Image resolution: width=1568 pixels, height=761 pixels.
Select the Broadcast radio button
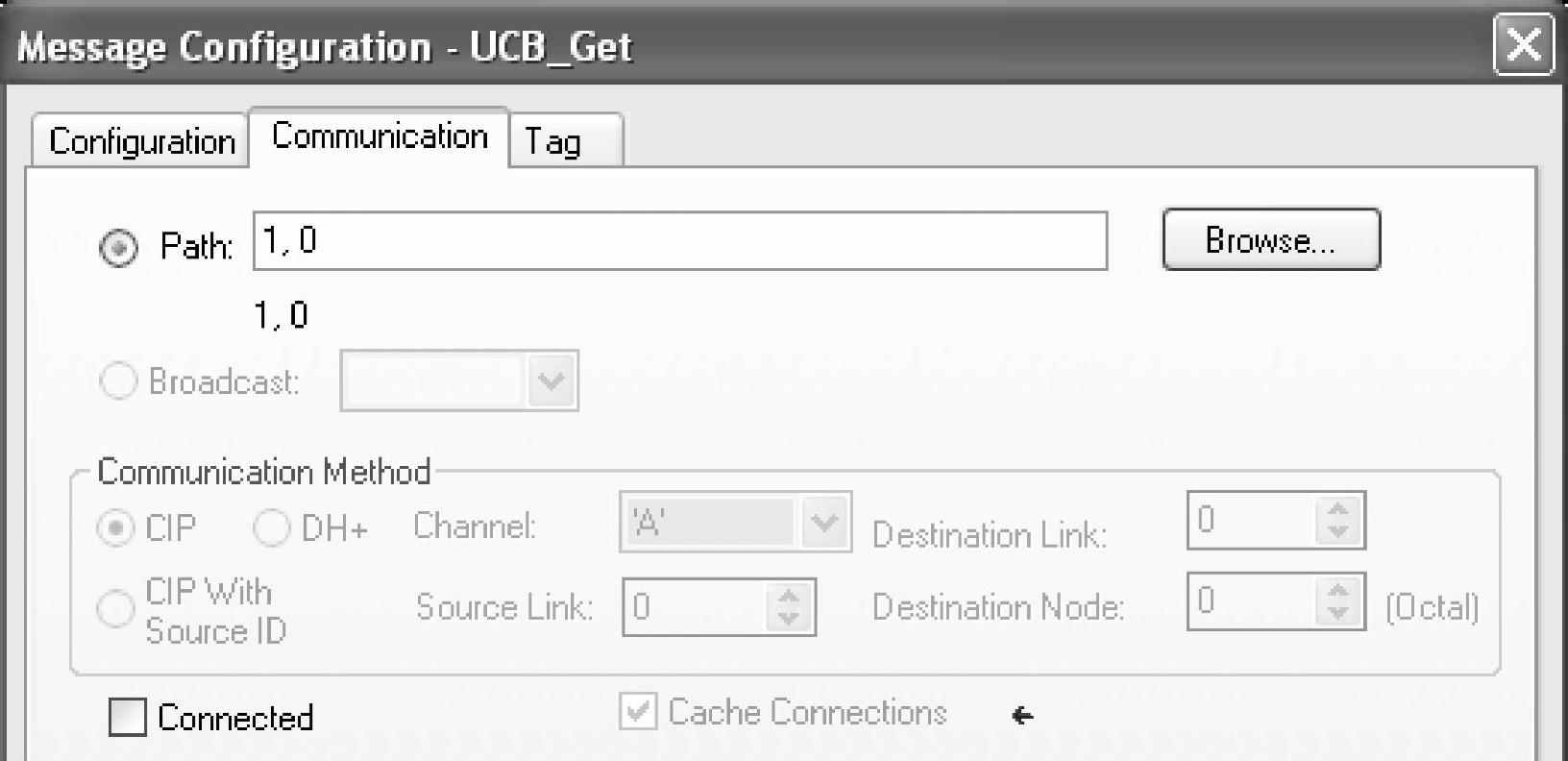point(119,381)
